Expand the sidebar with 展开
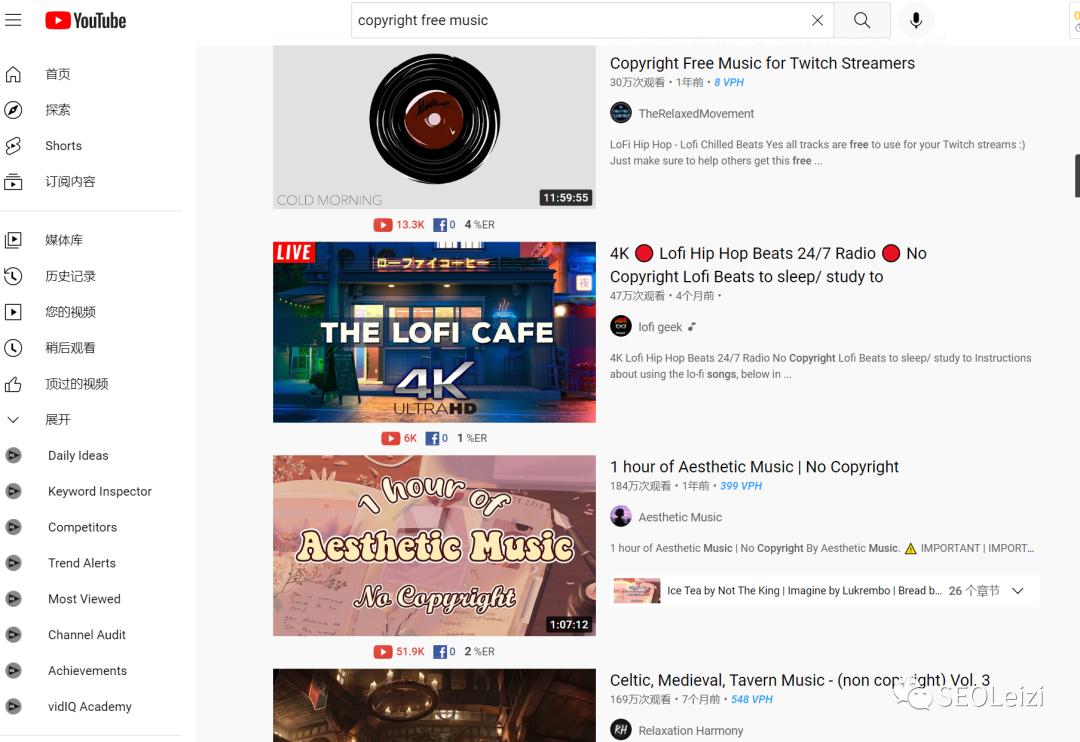The height and width of the screenshot is (742, 1080). coord(57,419)
